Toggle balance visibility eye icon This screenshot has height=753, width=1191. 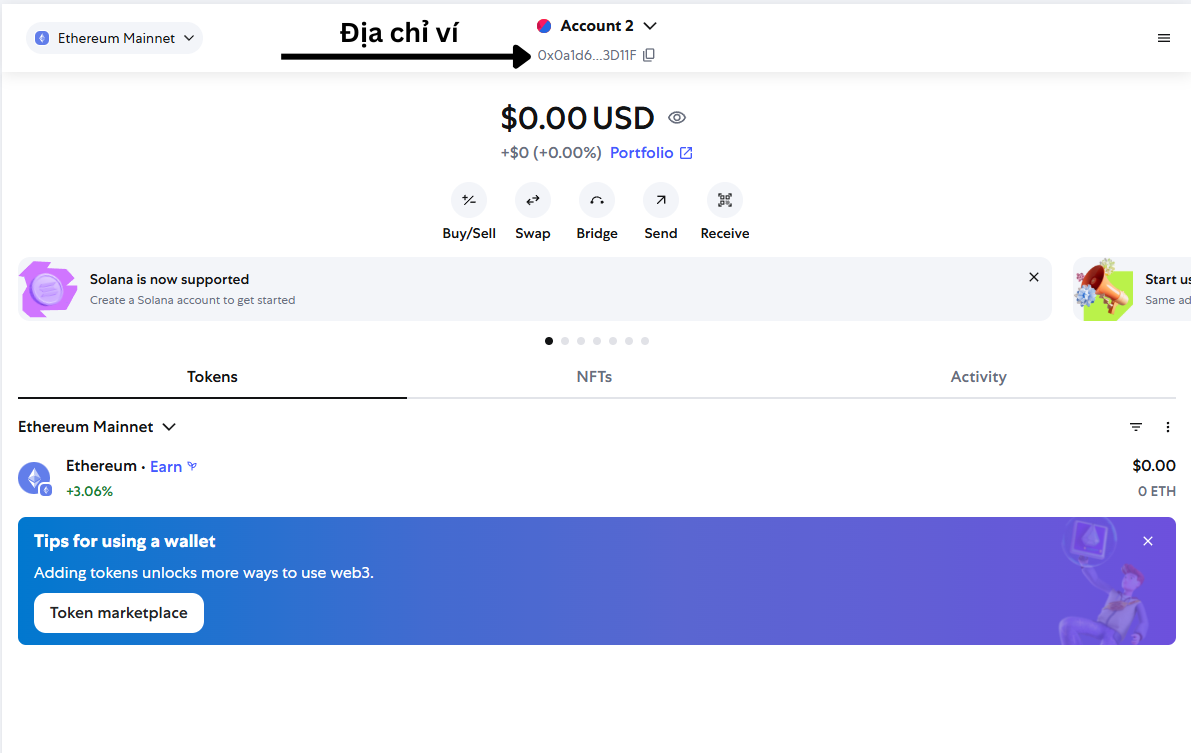tap(677, 118)
